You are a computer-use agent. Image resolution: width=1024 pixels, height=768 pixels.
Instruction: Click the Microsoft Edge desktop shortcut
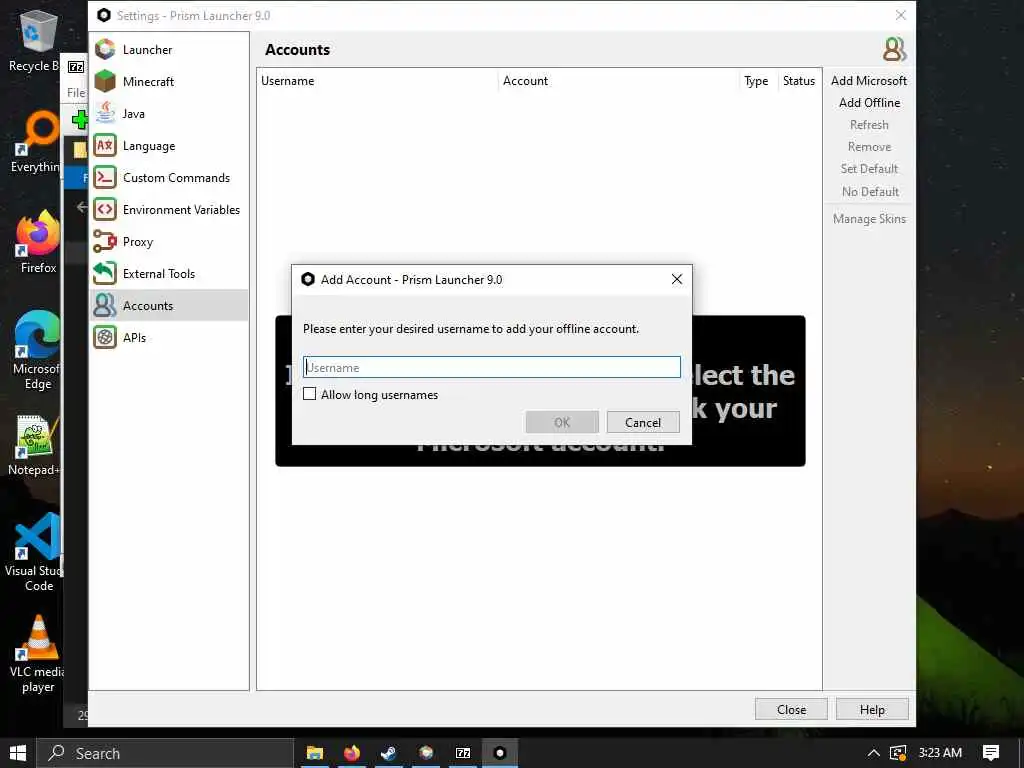(38, 351)
